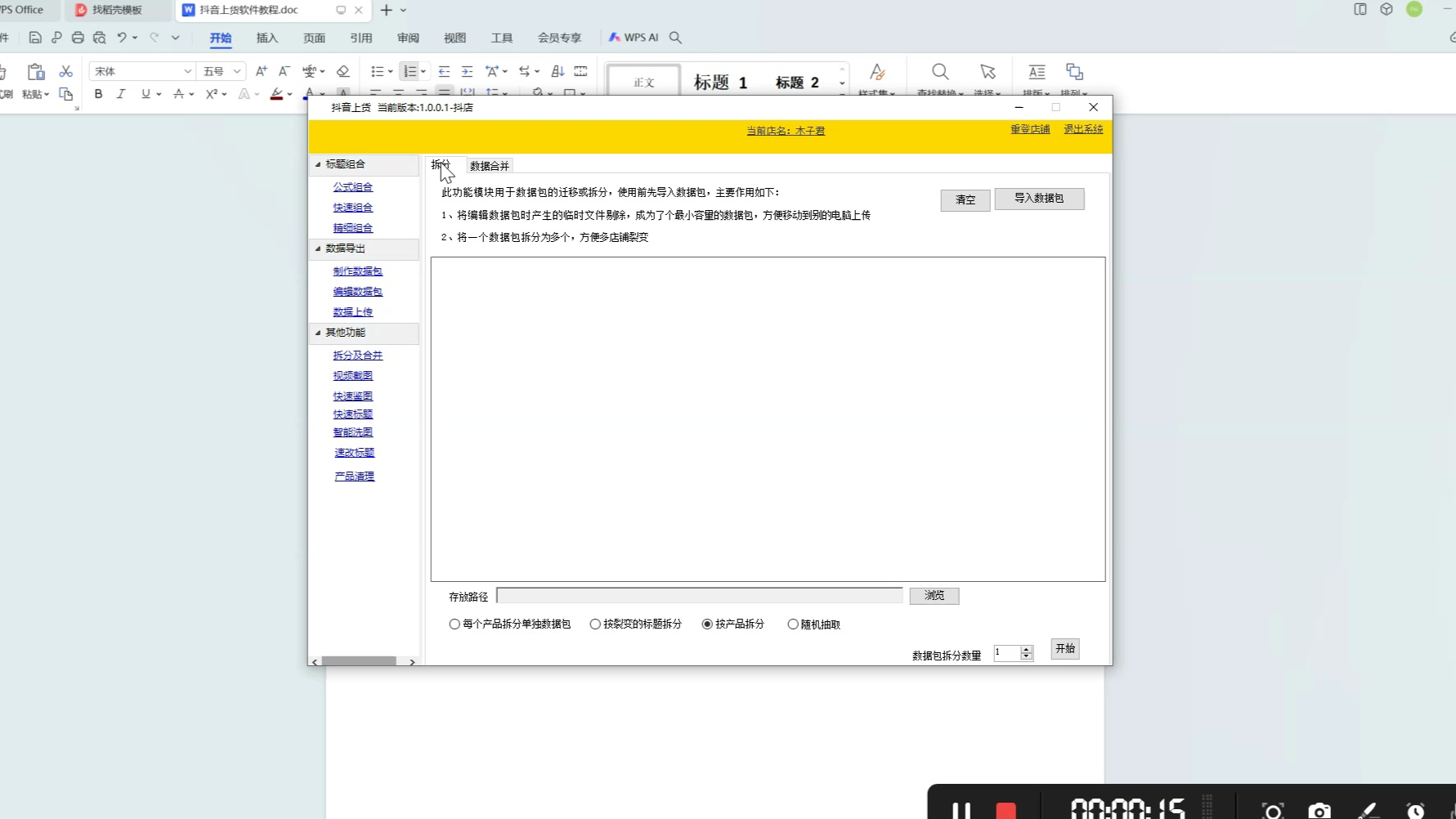
Task: Click the 开始 button in dialog
Action: (1065, 649)
